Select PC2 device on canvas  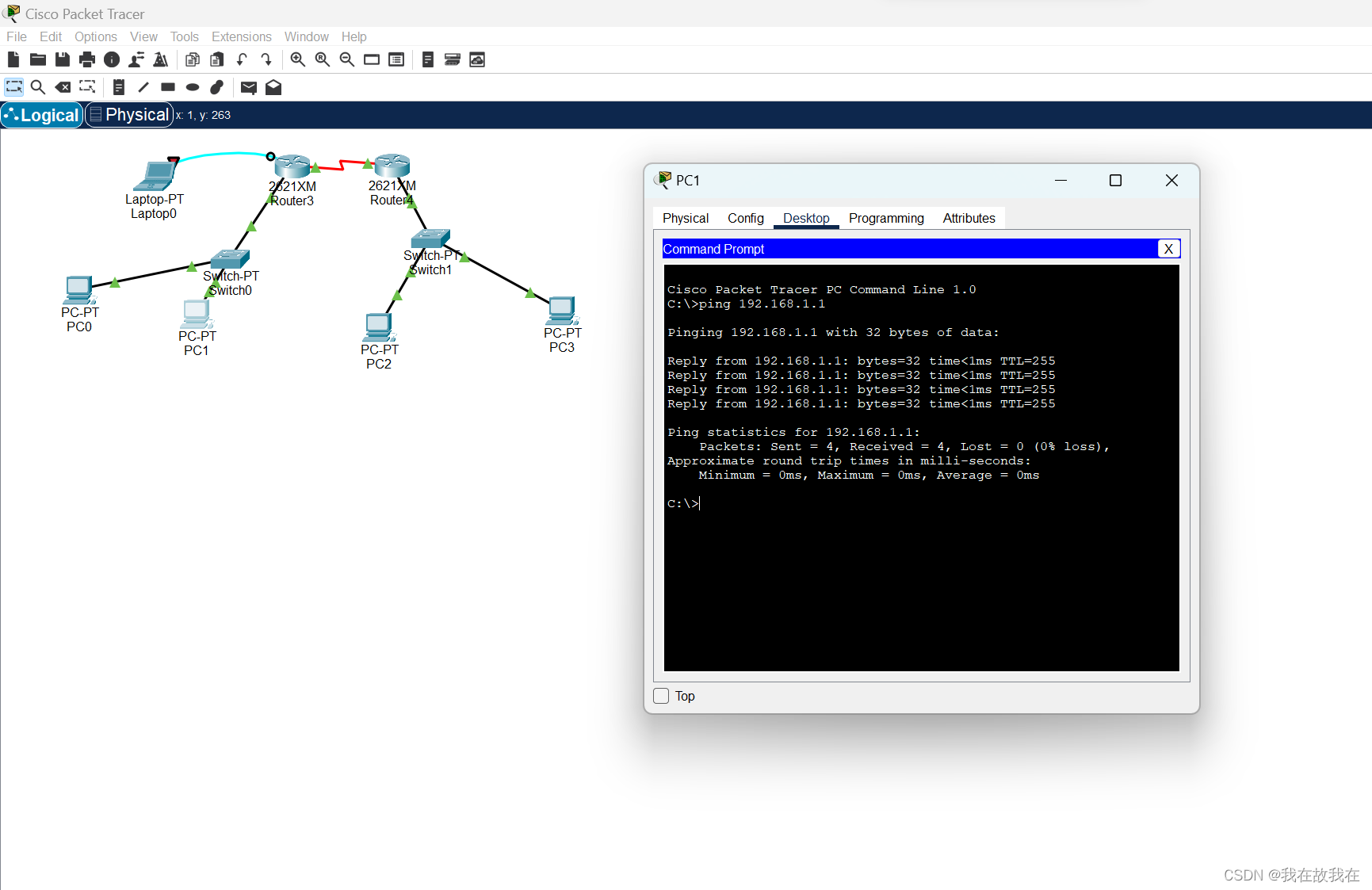378,327
